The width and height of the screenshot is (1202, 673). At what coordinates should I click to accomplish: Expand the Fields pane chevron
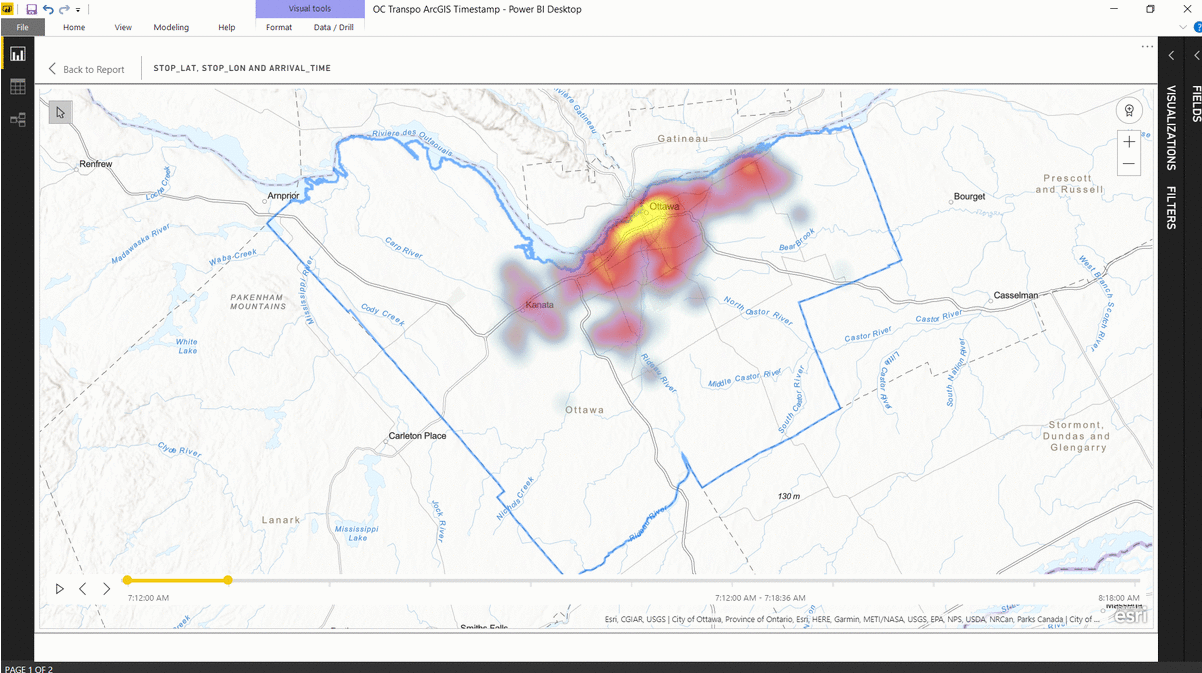(x=1196, y=56)
